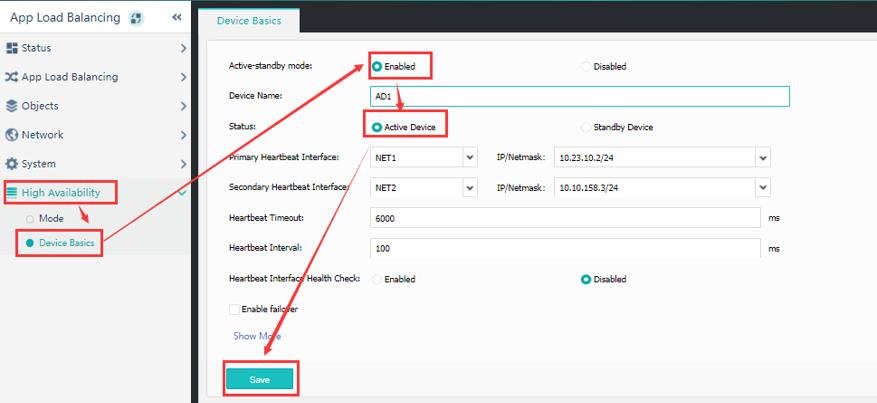Click the Objects layers icon
Image resolution: width=877 pixels, height=403 pixels.
12,106
